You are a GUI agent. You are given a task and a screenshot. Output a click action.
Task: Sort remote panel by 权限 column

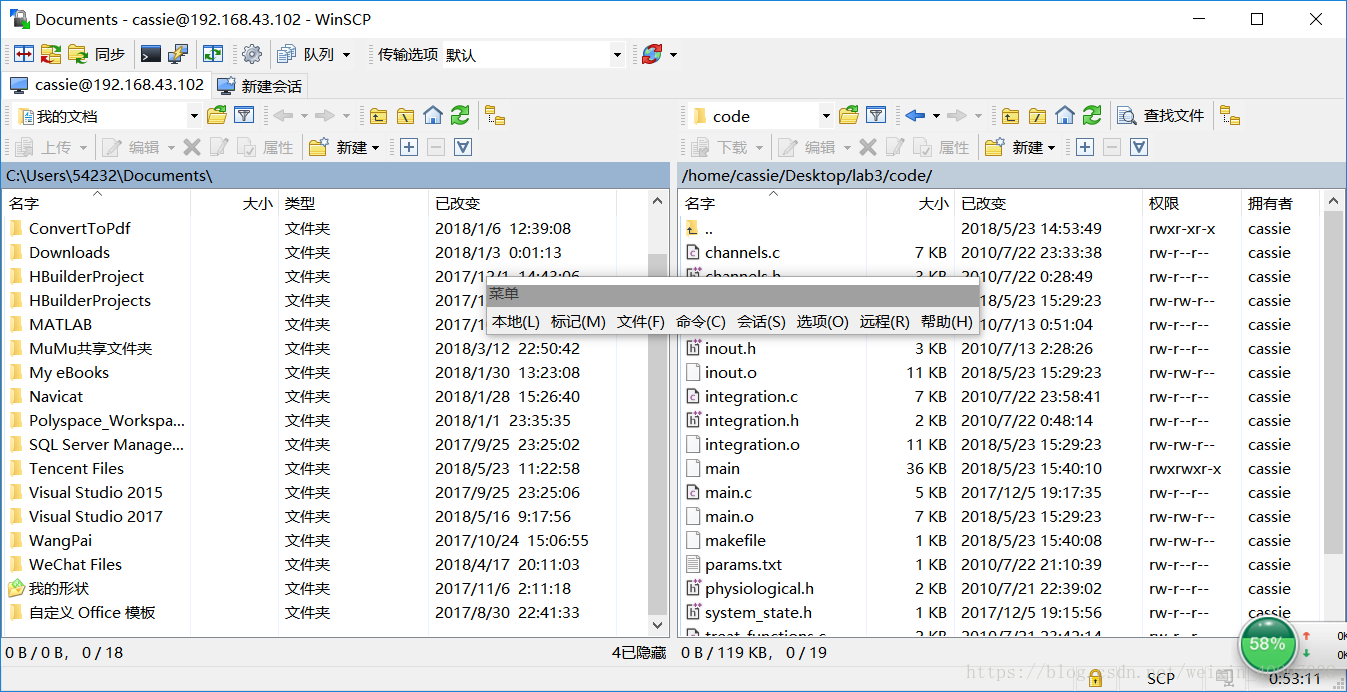click(x=1191, y=203)
